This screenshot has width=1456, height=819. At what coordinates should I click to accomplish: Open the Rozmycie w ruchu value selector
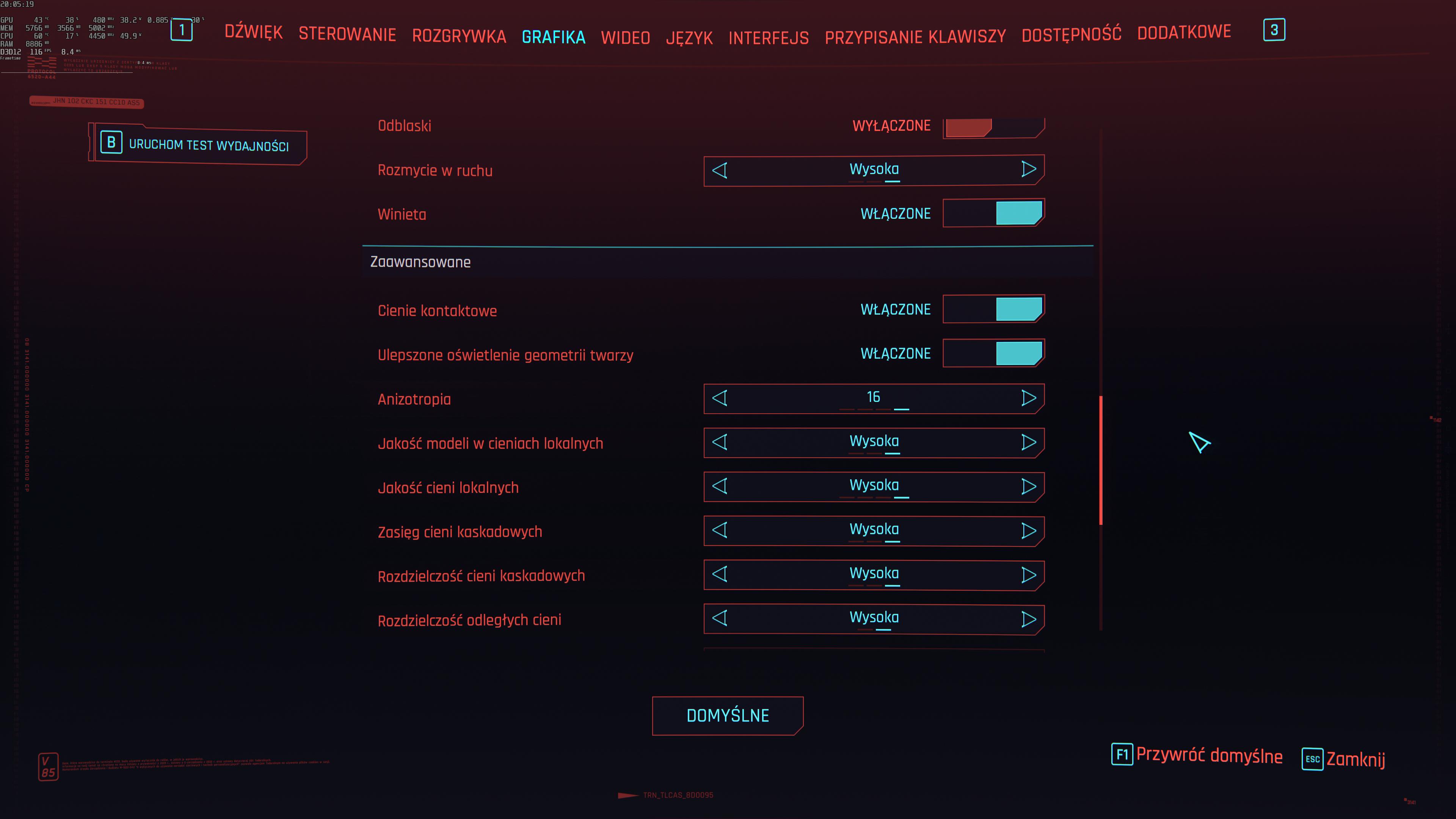[x=874, y=170]
